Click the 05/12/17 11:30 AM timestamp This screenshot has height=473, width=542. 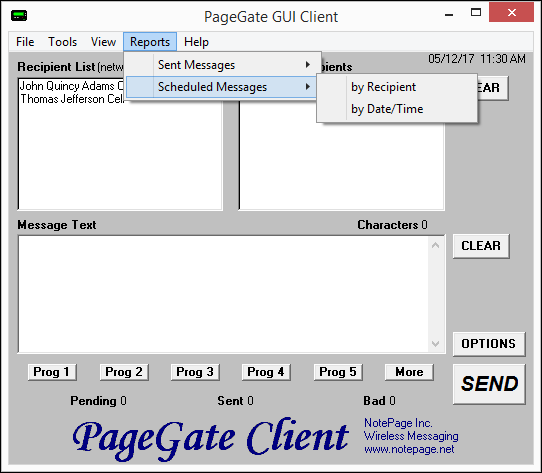[477, 59]
